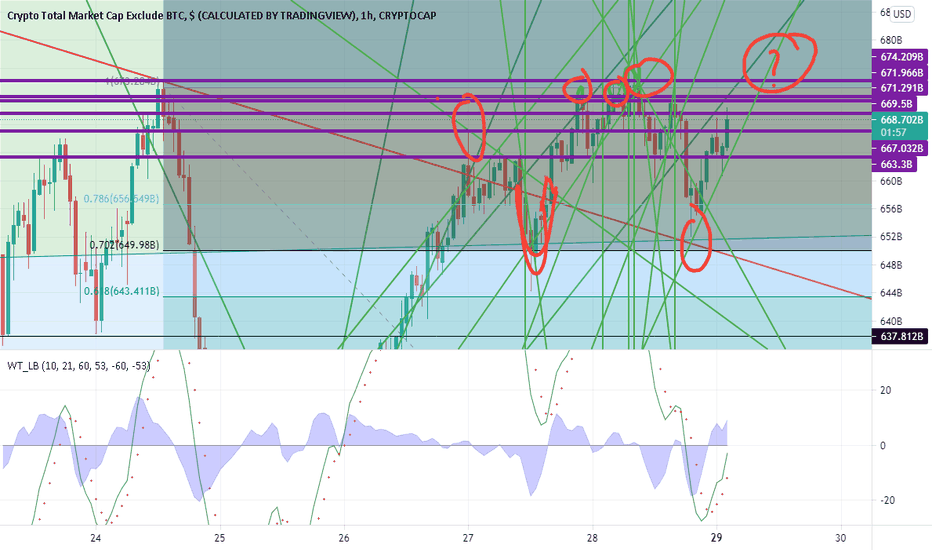Click current price label 668.702B
Screen dimensions: 932x550
[902, 120]
